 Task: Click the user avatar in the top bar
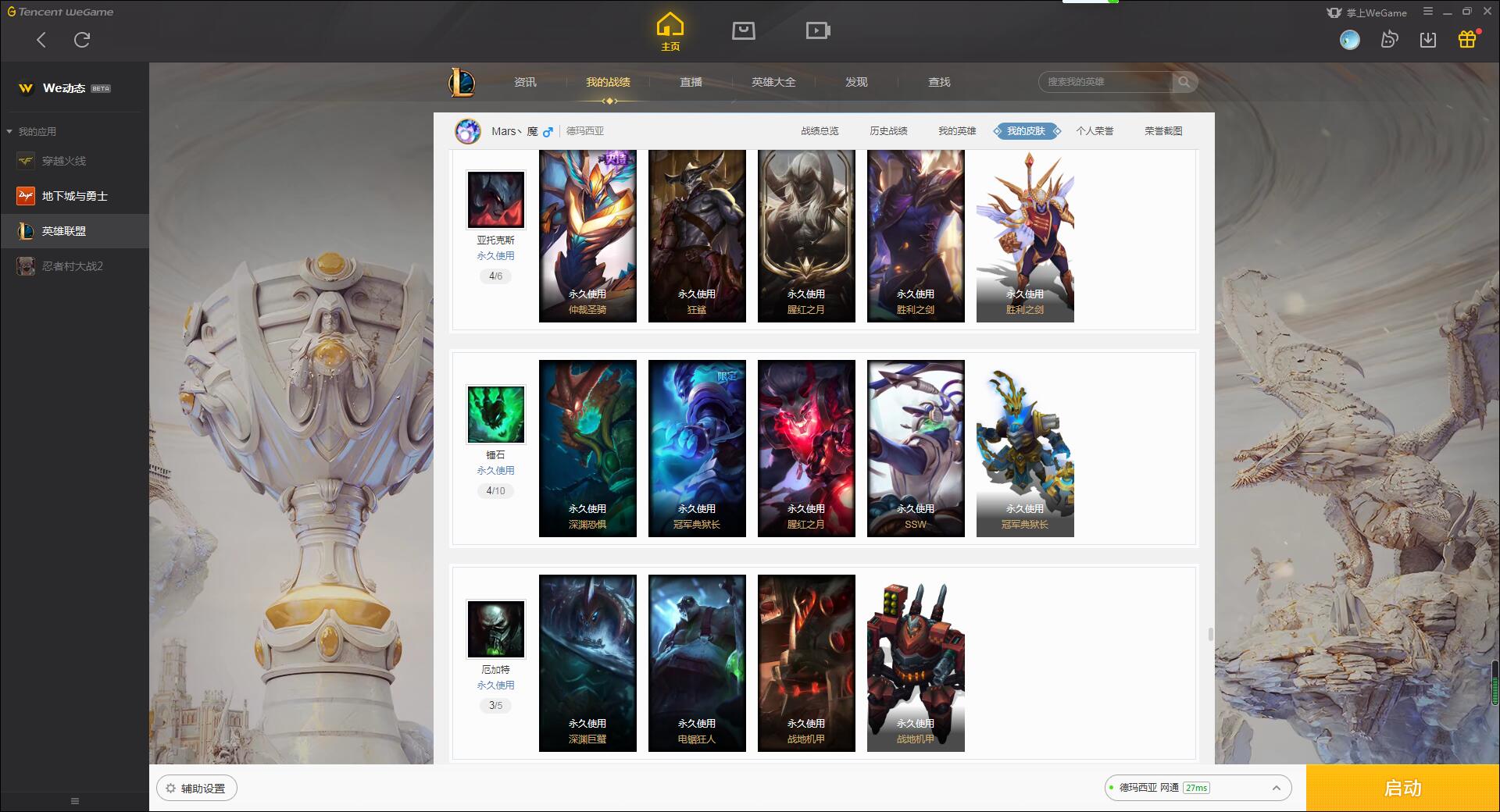1349,39
